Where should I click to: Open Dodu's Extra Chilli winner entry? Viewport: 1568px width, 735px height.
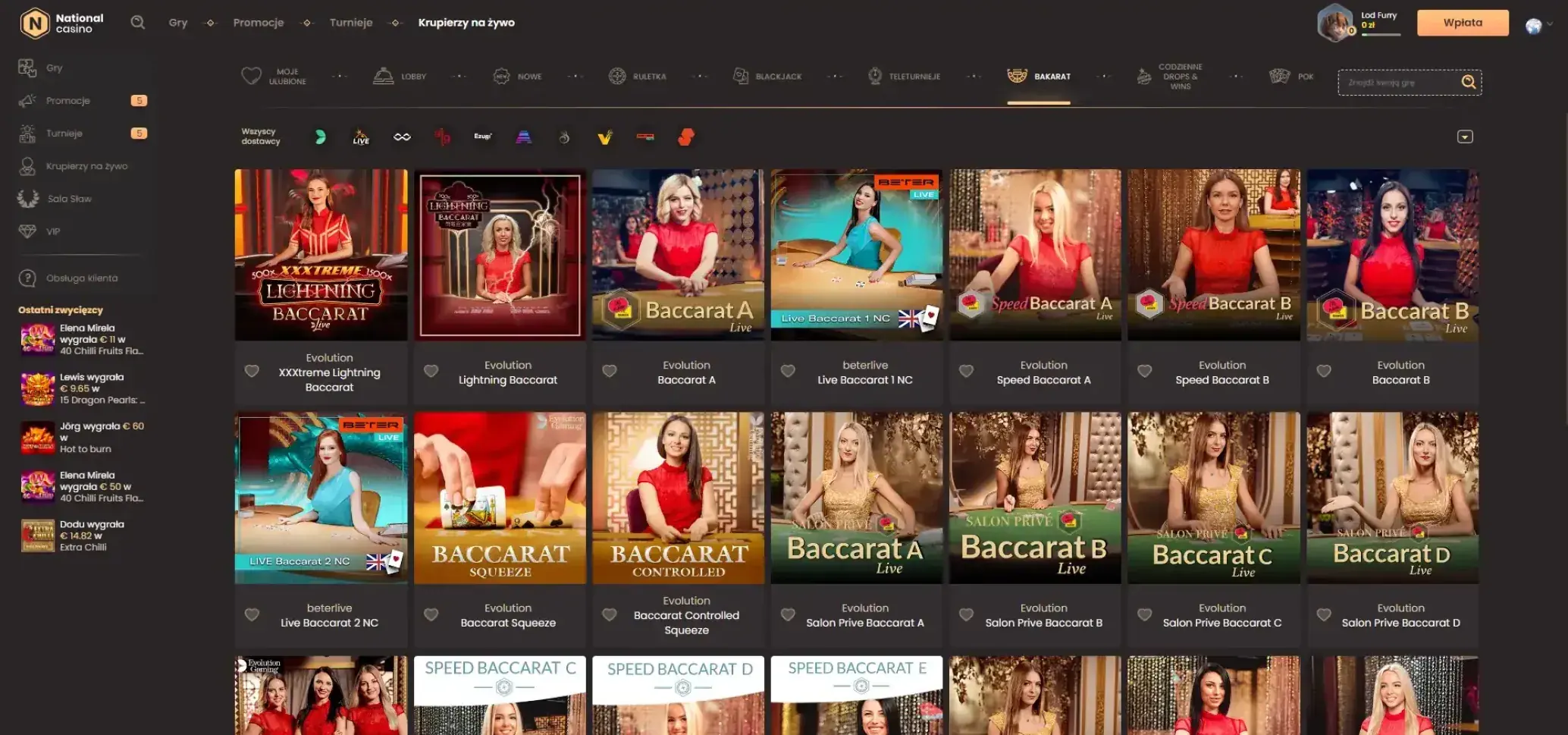pyautogui.click(x=73, y=536)
